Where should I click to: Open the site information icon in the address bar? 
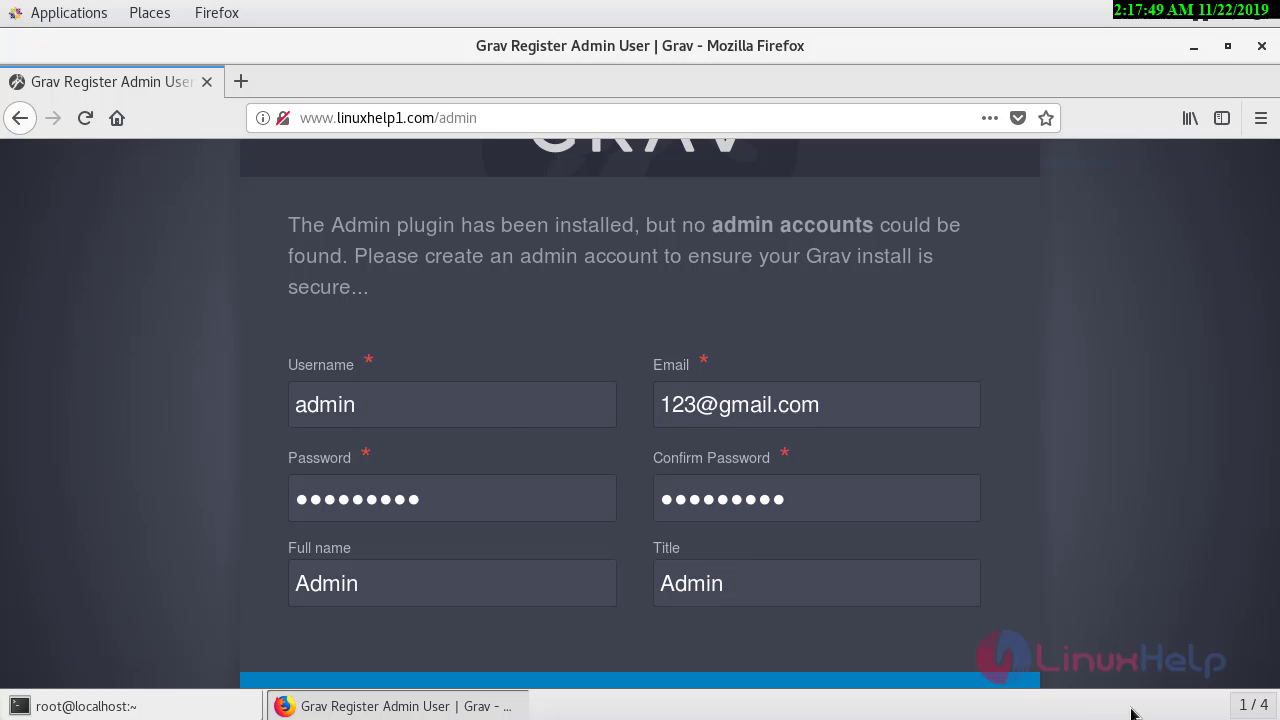coord(263,118)
